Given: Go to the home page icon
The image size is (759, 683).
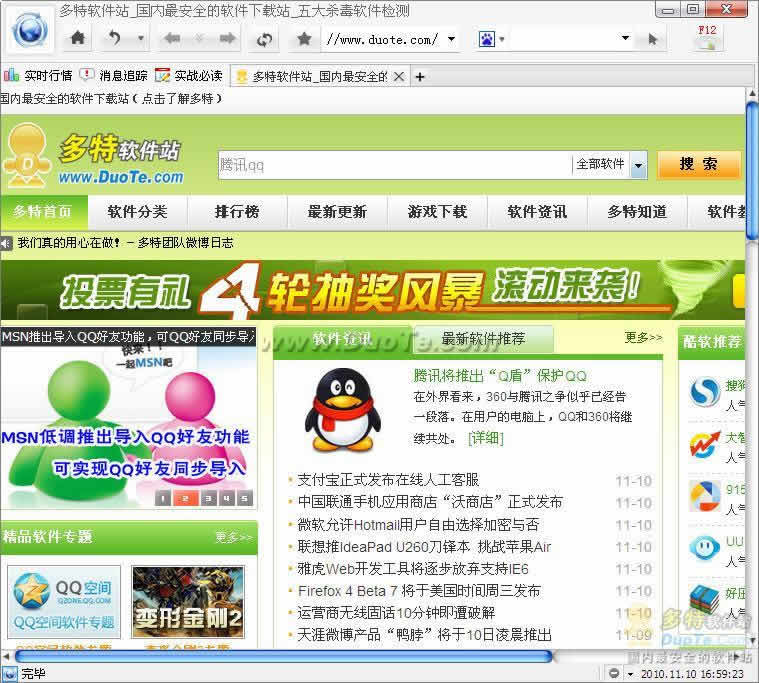Looking at the screenshot, I should pyautogui.click(x=77, y=38).
